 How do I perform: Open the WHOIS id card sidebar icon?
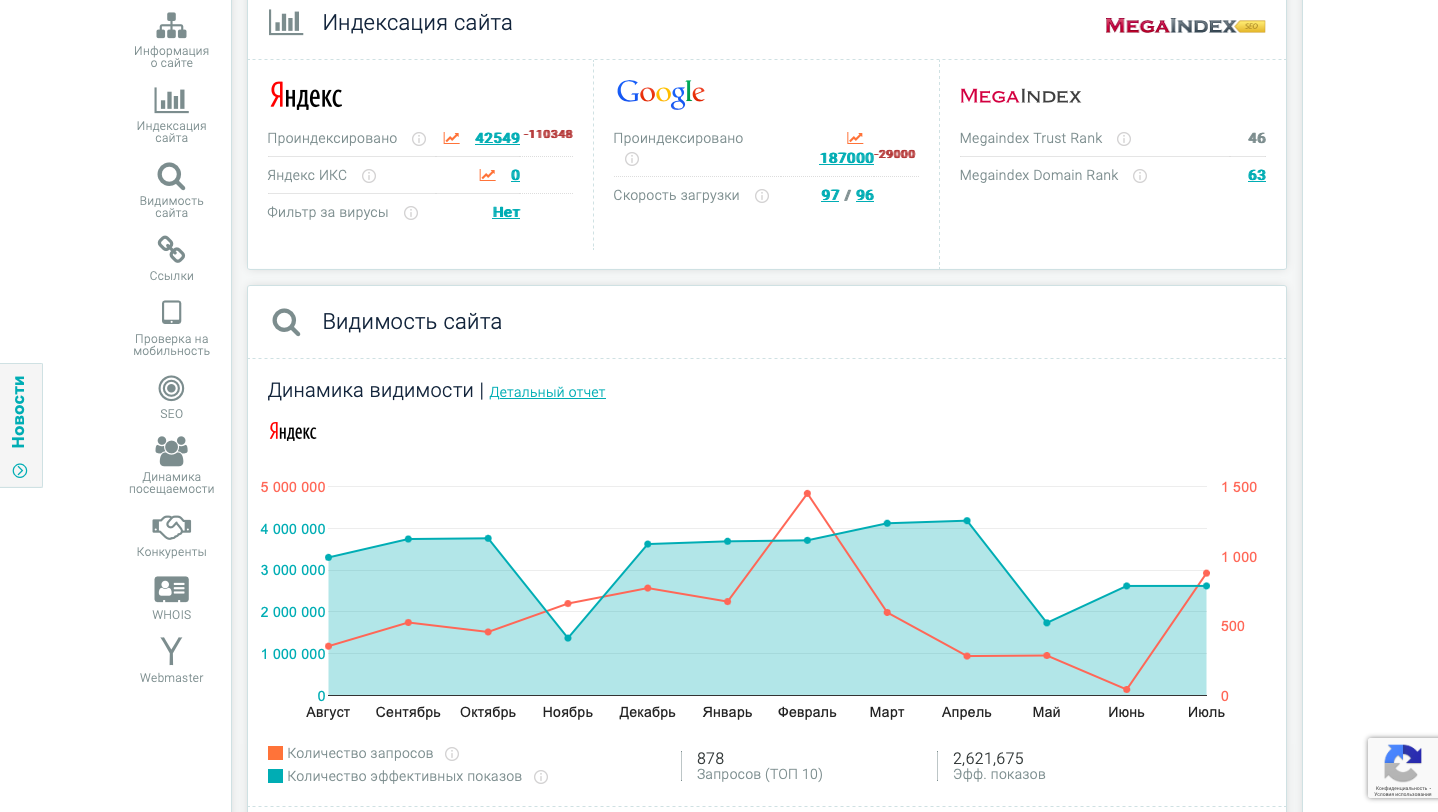(x=171, y=589)
